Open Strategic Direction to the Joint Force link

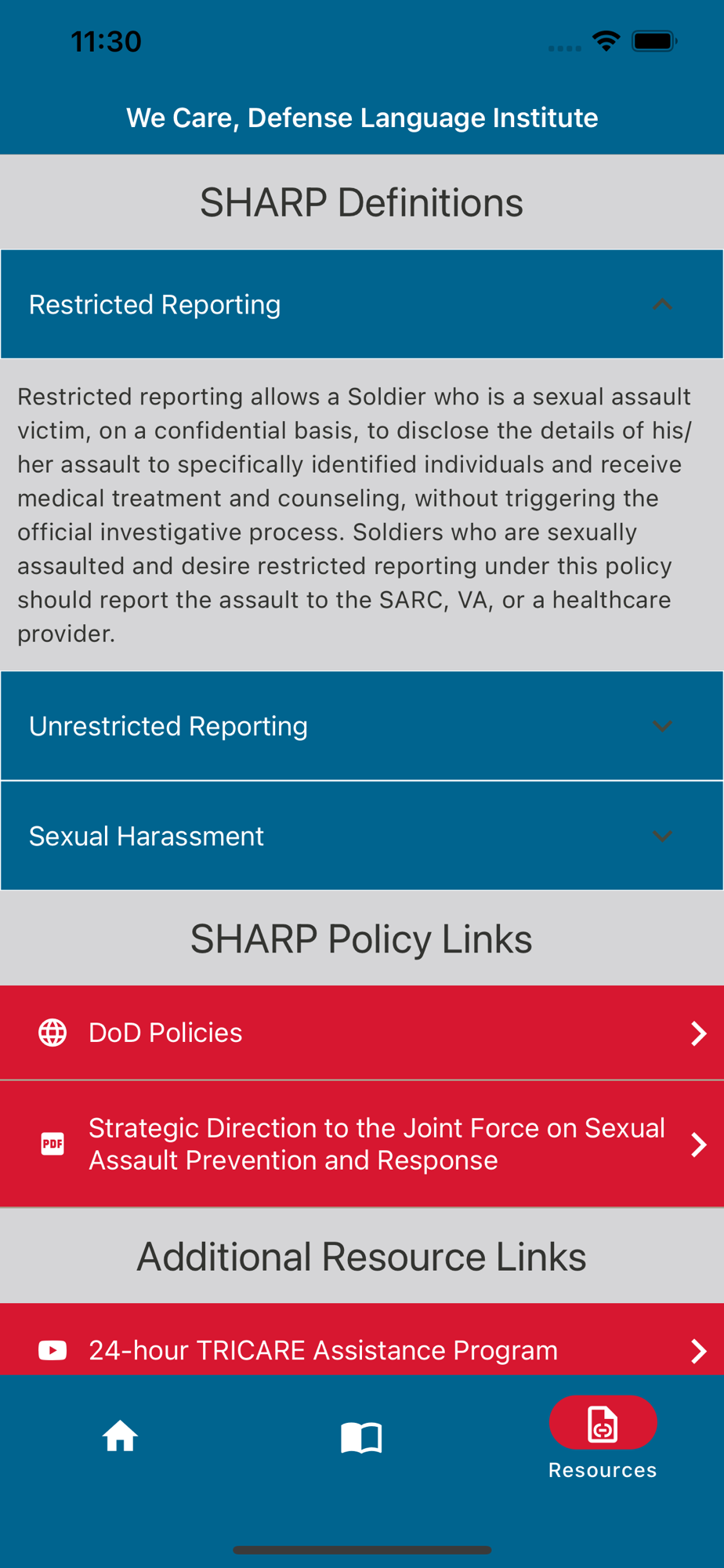[x=362, y=1144]
